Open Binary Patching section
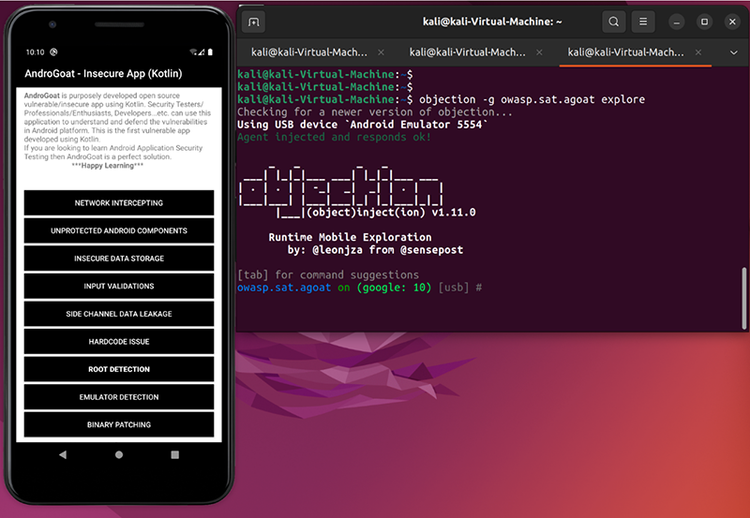The width and height of the screenshot is (750, 518). (x=119, y=425)
